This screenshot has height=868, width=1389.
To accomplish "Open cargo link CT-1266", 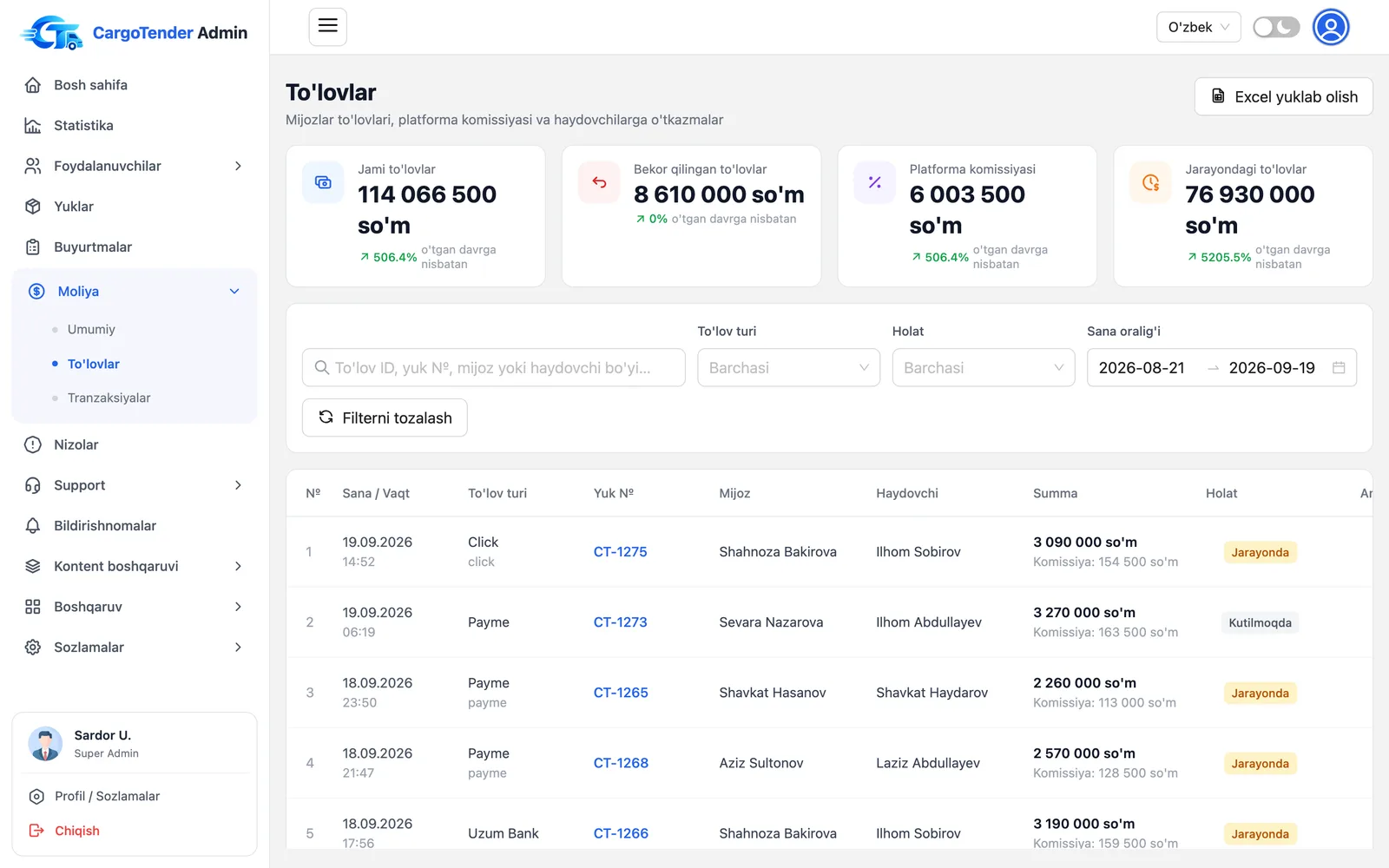I will (x=621, y=833).
